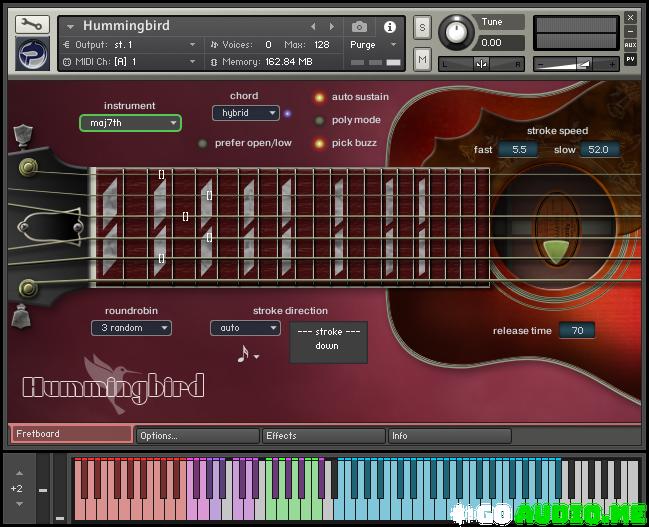Click the volume slider
The height and width of the screenshot is (527, 649).
[x=576, y=64]
